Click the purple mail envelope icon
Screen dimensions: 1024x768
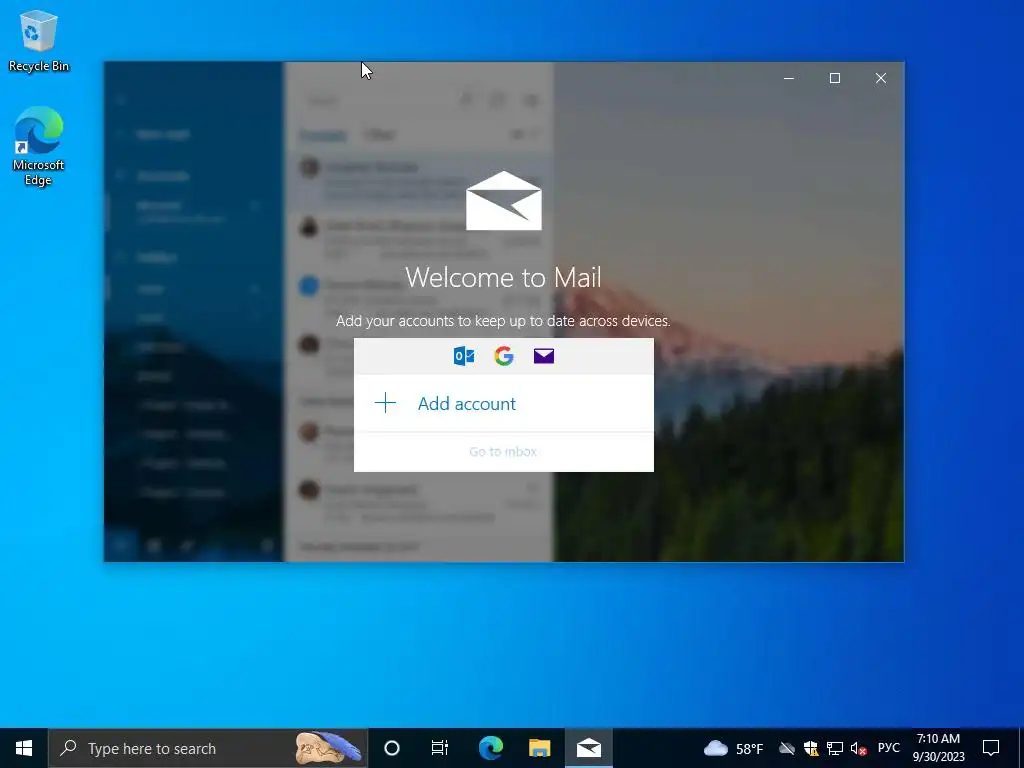pyautogui.click(x=543, y=356)
